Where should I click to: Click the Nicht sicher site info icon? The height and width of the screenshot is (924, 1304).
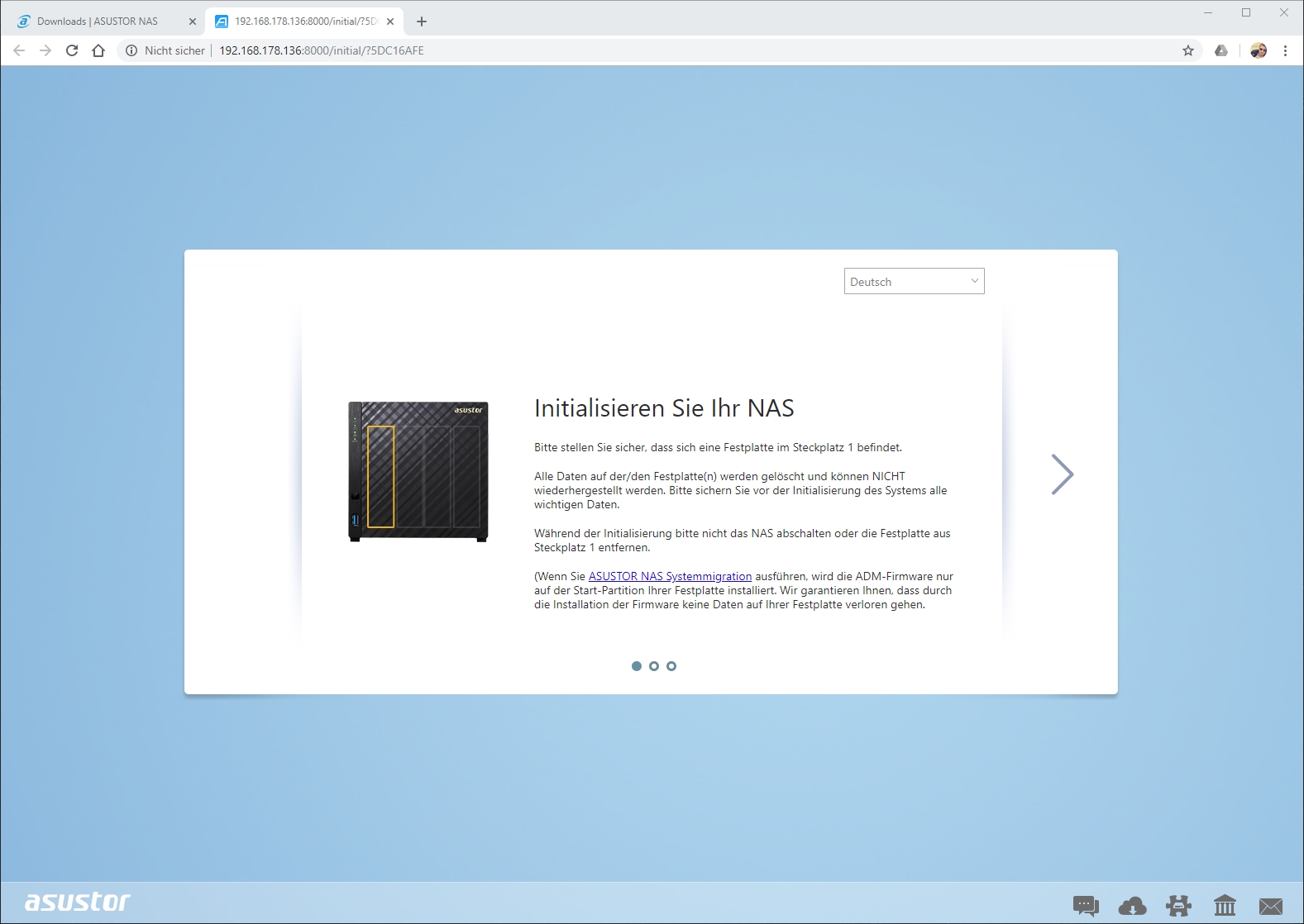pos(131,50)
